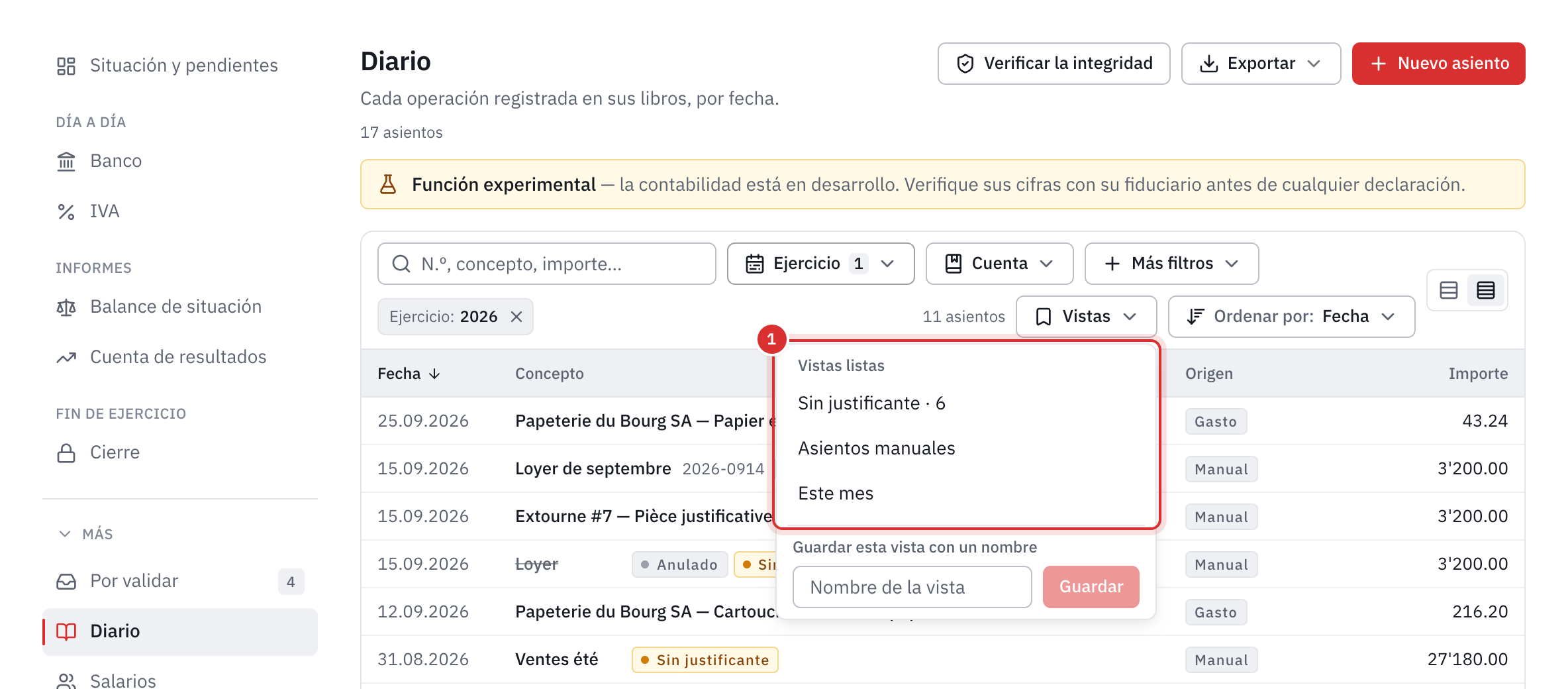Click the Importe column header
1568x689 pixels.
[1478, 374]
